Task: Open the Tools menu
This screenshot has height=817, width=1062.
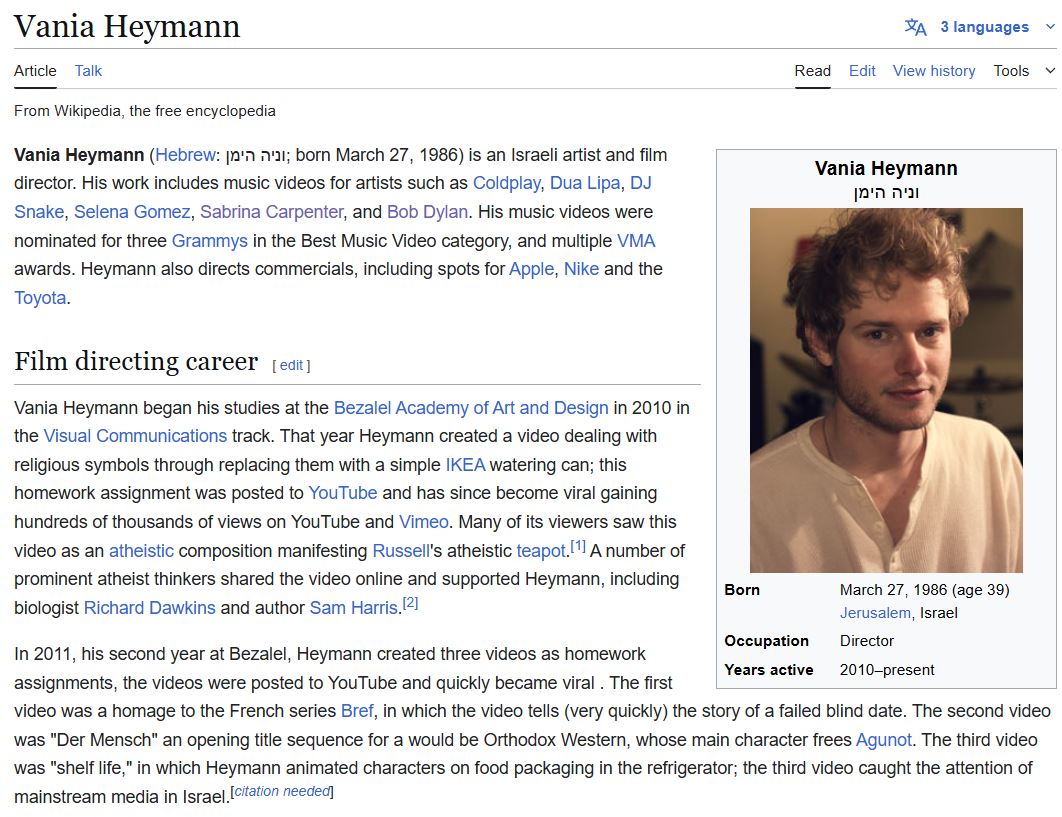Action: pyautogui.click(x=1024, y=70)
